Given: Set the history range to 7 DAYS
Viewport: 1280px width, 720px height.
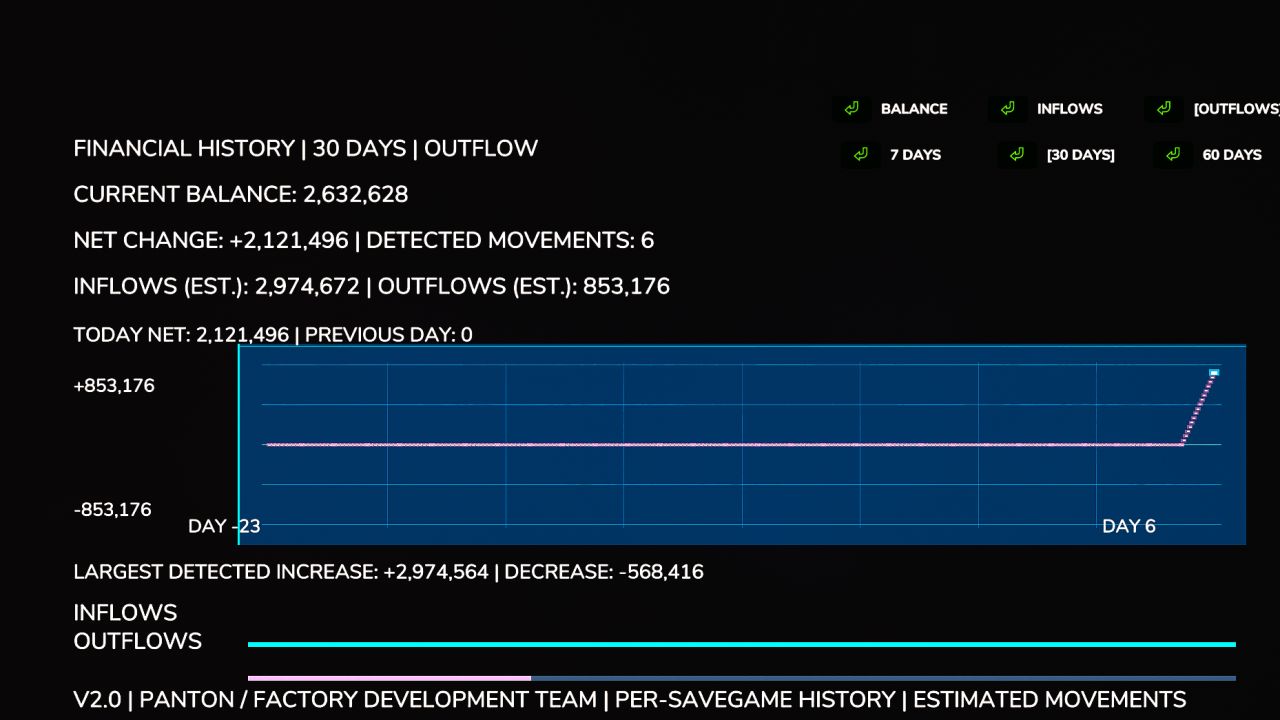Looking at the screenshot, I should point(915,155).
